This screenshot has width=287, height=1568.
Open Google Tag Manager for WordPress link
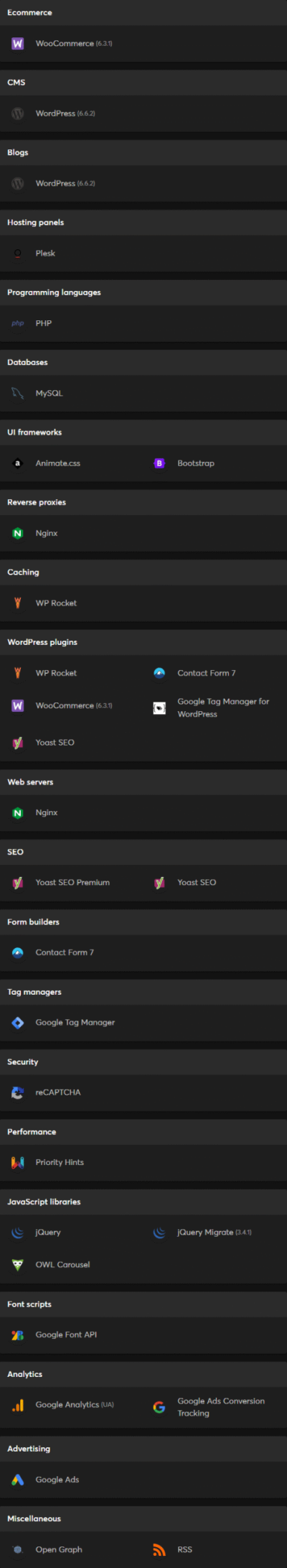pyautogui.click(x=223, y=708)
